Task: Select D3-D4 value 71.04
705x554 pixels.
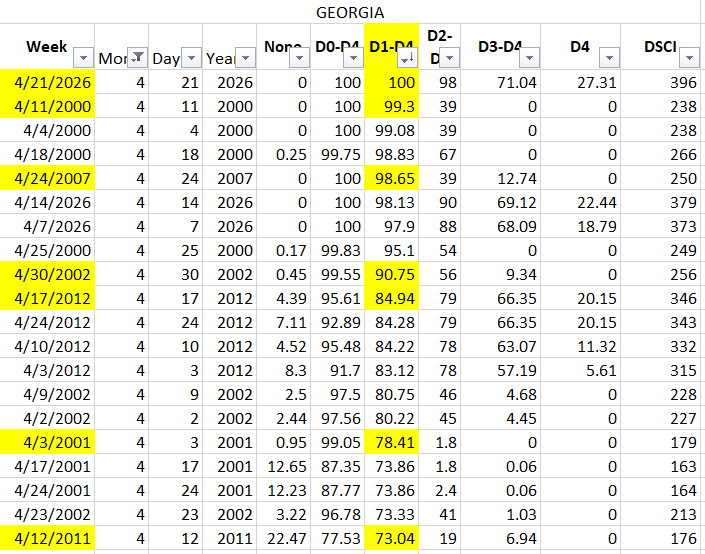Action: click(x=501, y=82)
